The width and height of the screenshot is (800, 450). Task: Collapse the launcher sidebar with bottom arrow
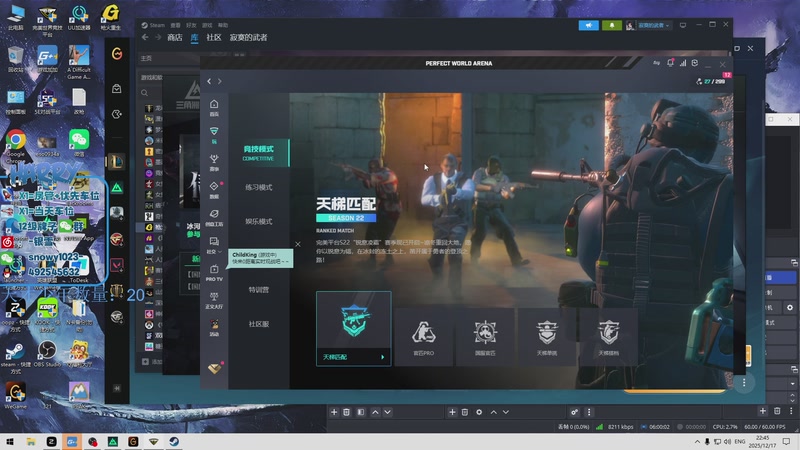click(x=117, y=388)
